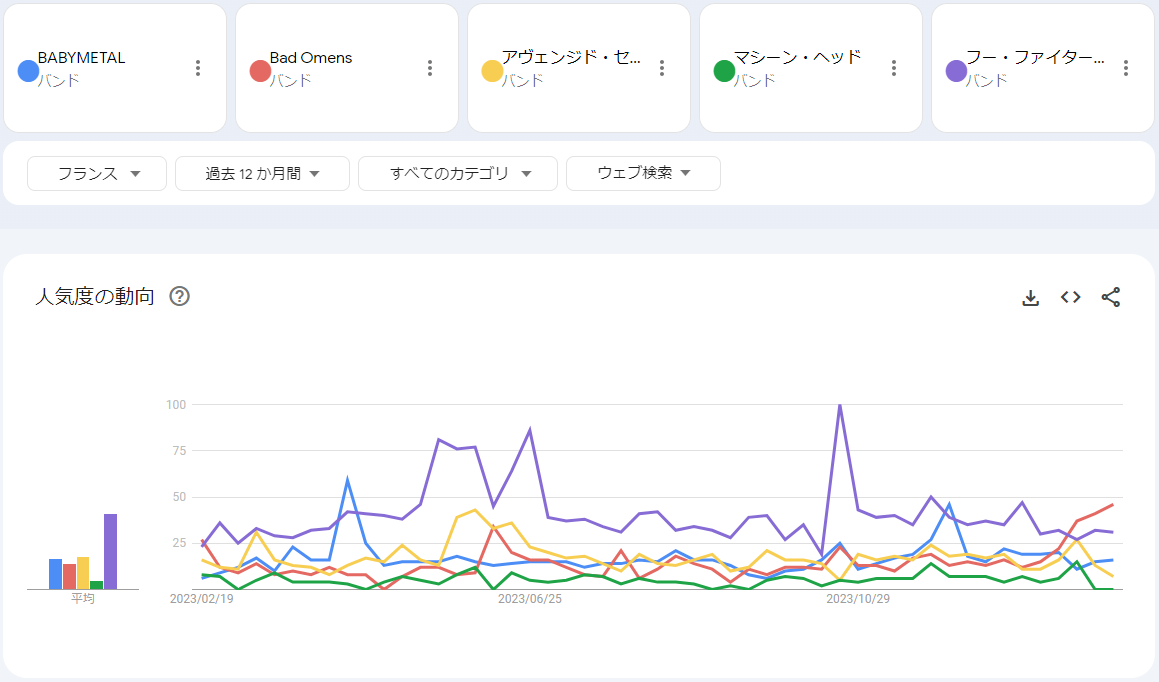Open help for 人気度の動向
Screen dimensions: 1159x682
pyautogui.click(x=180, y=296)
